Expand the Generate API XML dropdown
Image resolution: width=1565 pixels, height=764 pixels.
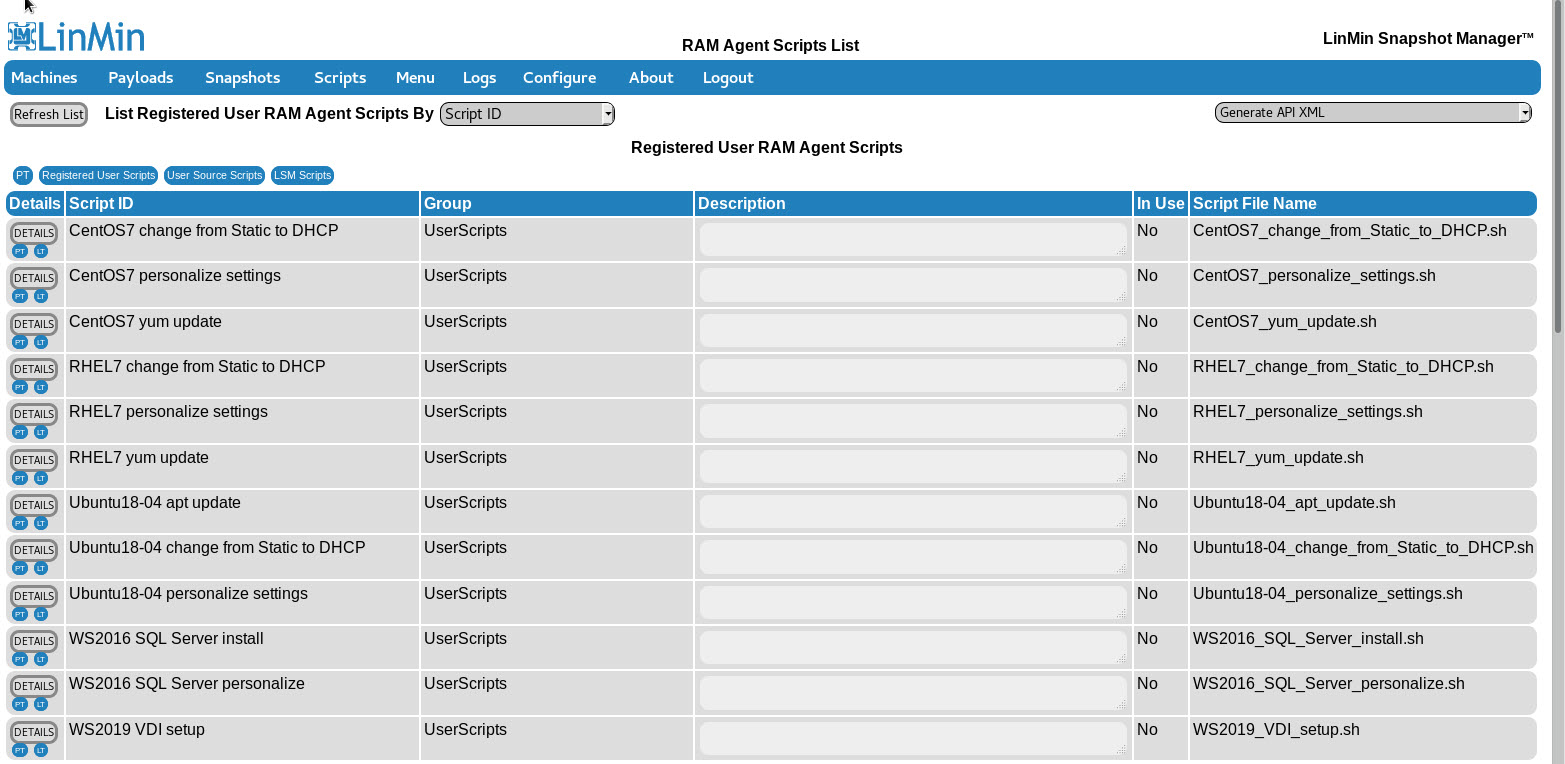pos(1372,113)
